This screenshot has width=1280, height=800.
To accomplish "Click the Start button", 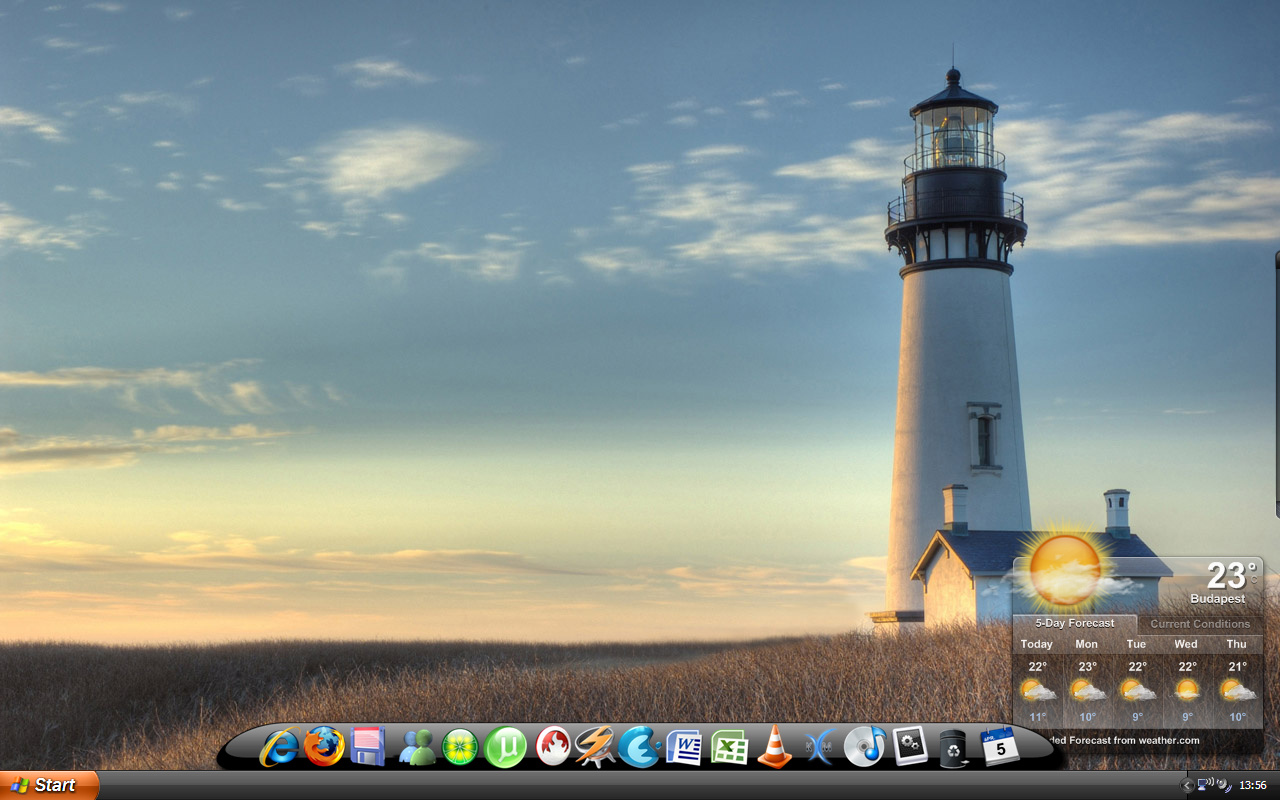I will (49, 785).
